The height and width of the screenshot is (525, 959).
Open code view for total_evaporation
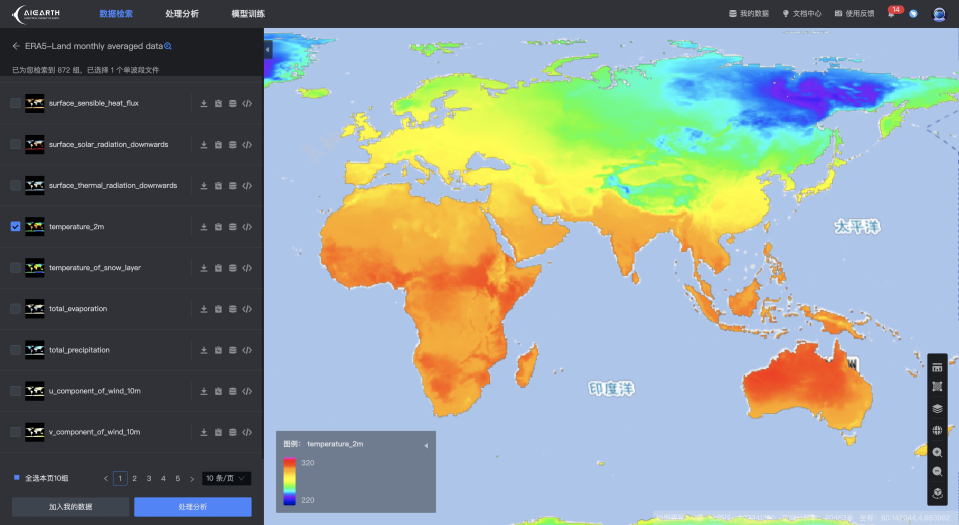(x=247, y=309)
